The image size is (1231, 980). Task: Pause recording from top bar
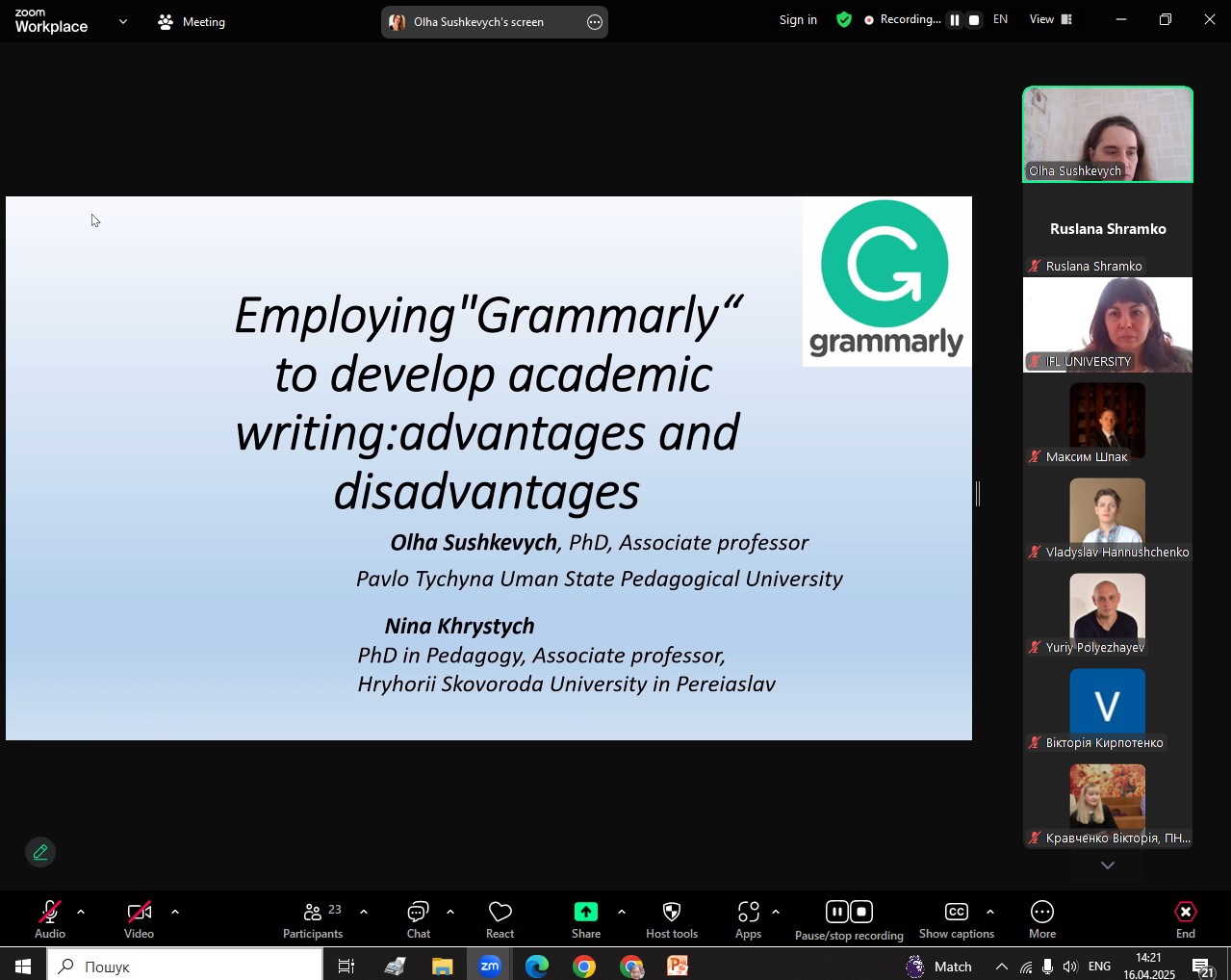(x=955, y=19)
